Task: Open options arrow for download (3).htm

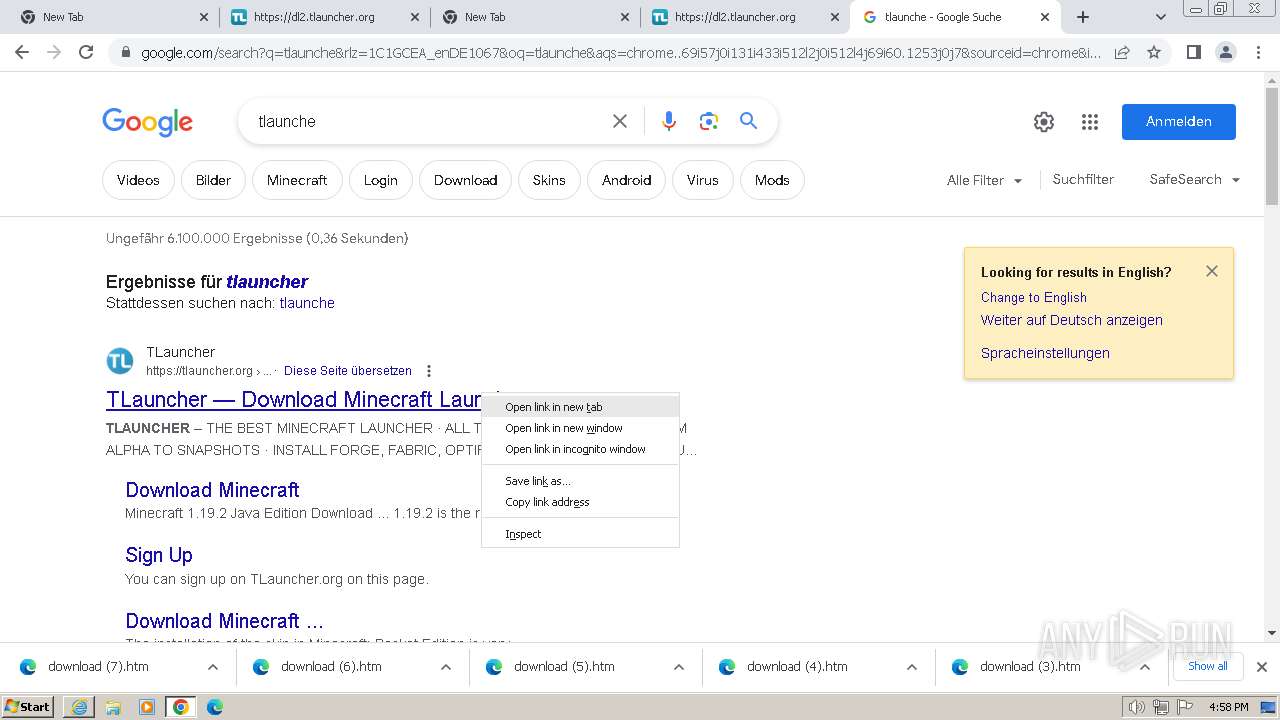Action: tap(1144, 667)
